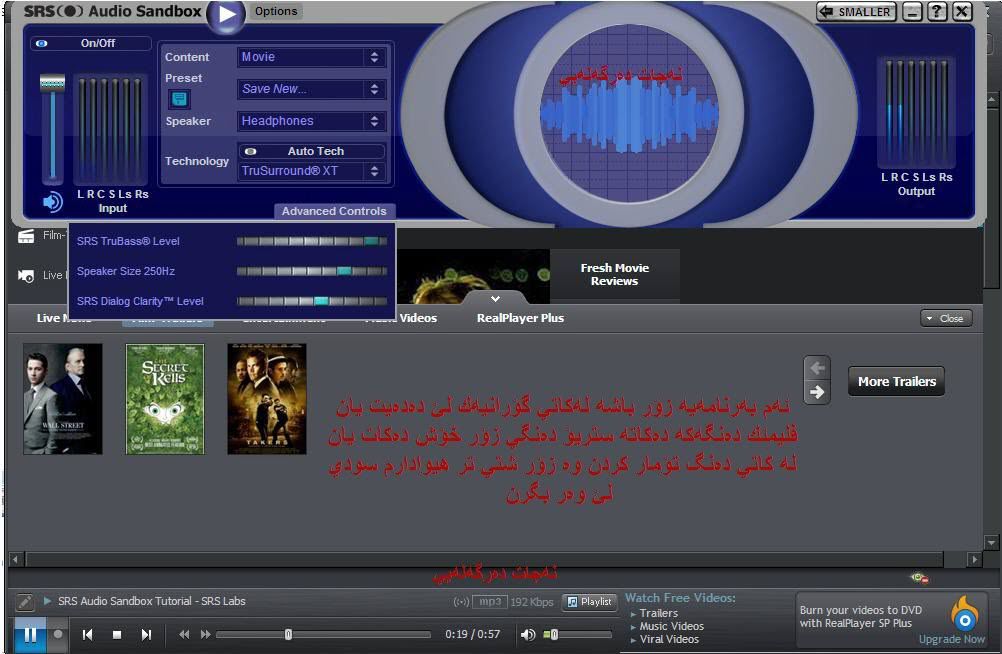Click the input volume speaker icon
This screenshot has height=654, width=1002.
52,202
